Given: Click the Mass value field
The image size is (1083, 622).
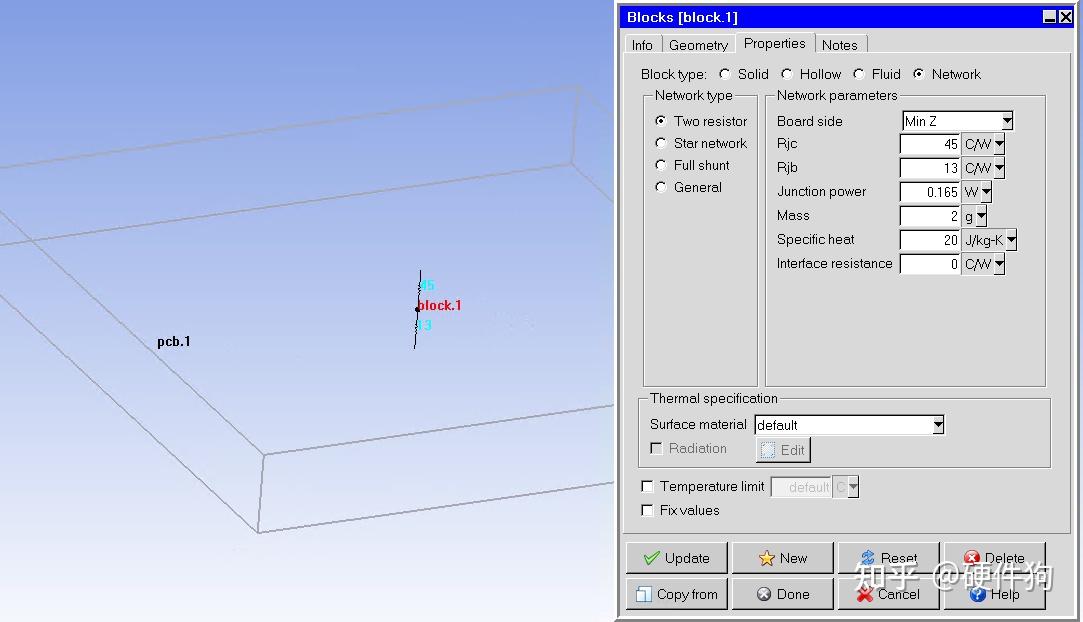Looking at the screenshot, I should click(930, 216).
